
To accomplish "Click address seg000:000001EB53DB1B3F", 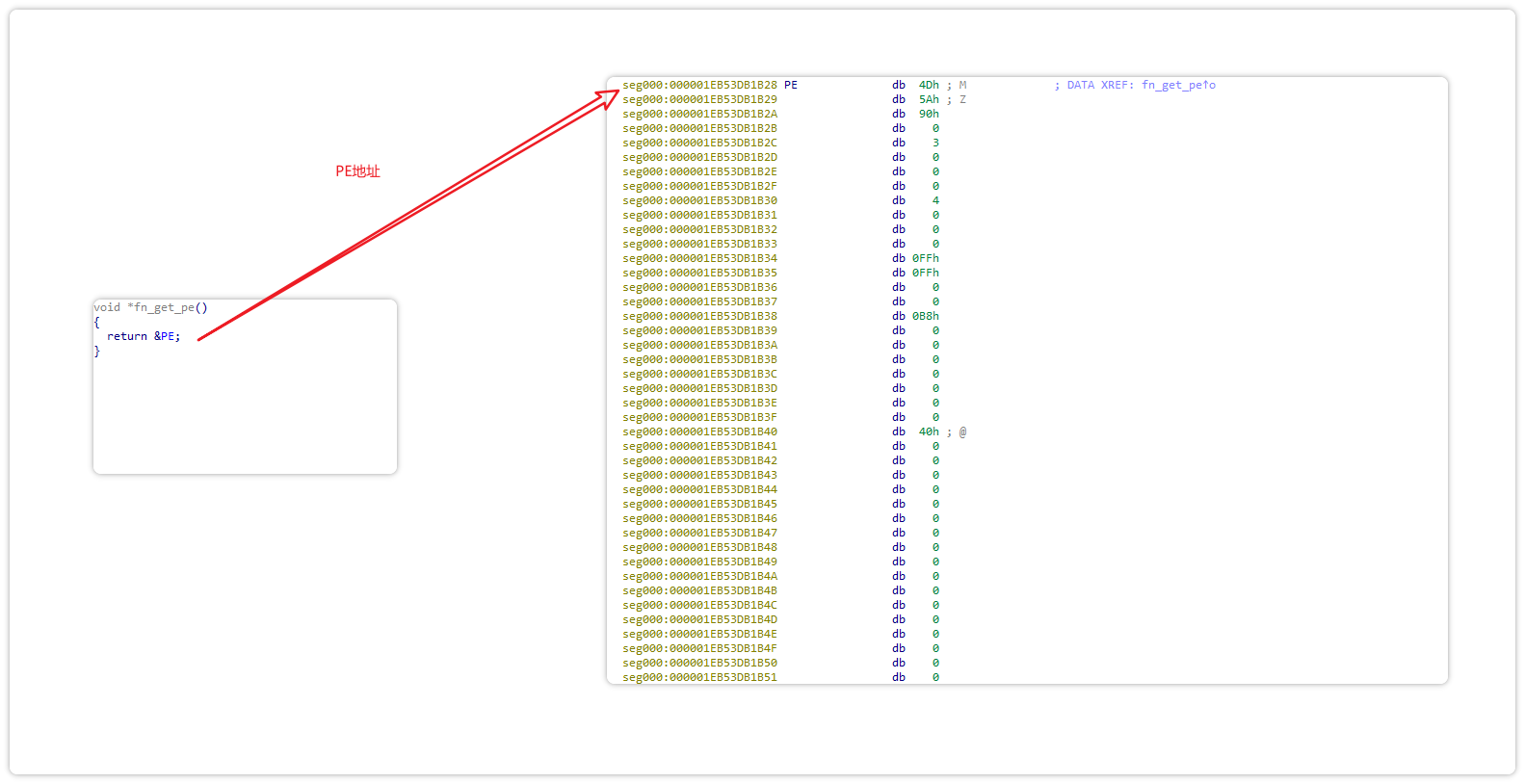I will (699, 417).
